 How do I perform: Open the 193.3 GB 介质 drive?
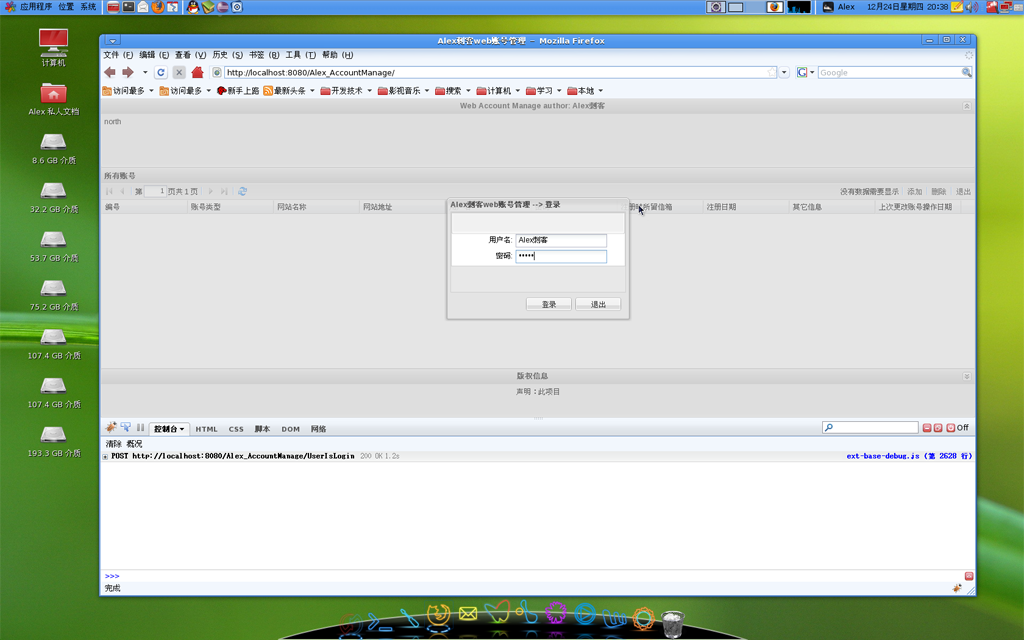coord(54,441)
